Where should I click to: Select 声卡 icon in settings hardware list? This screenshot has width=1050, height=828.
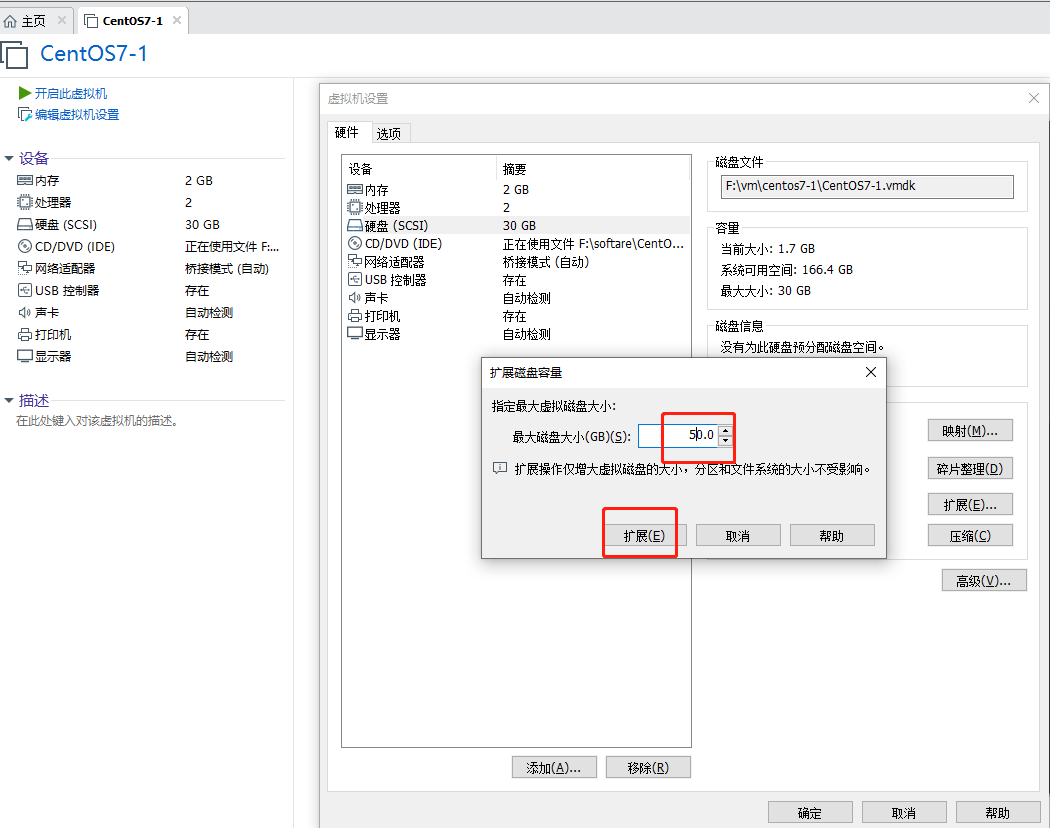click(x=355, y=297)
